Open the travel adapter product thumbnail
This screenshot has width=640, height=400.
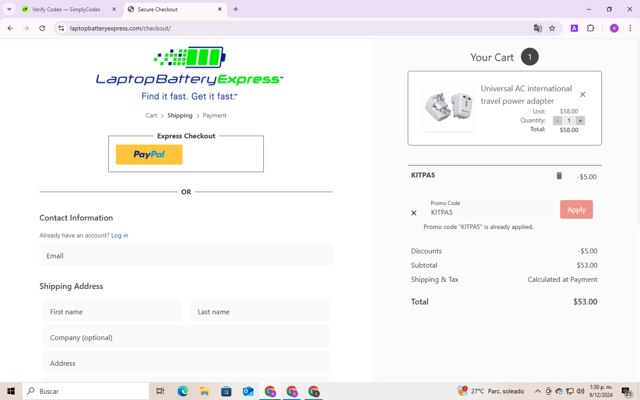(449, 107)
